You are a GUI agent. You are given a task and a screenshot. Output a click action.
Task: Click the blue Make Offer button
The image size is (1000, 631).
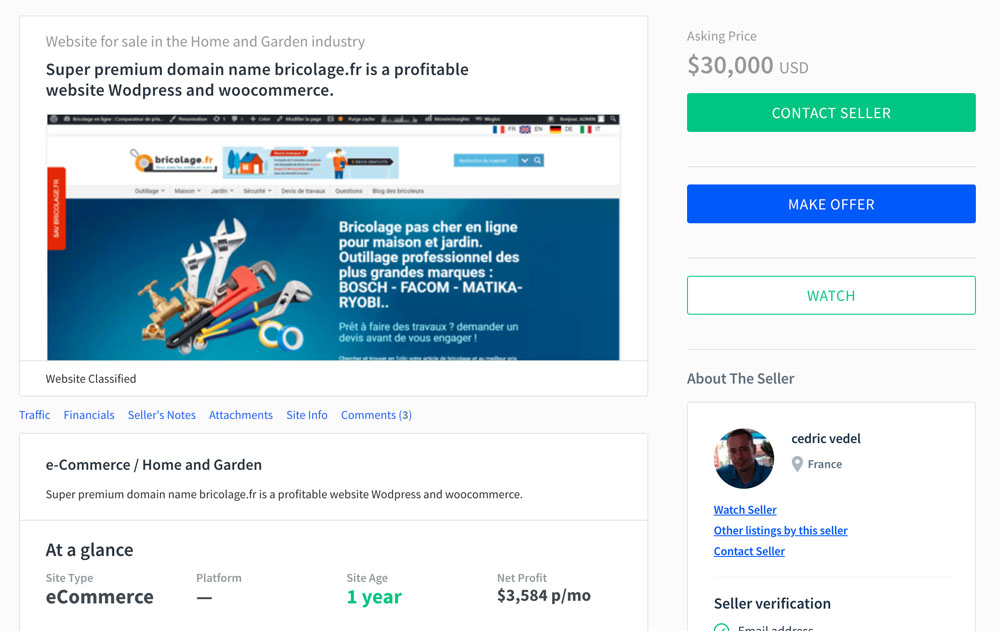(x=831, y=204)
